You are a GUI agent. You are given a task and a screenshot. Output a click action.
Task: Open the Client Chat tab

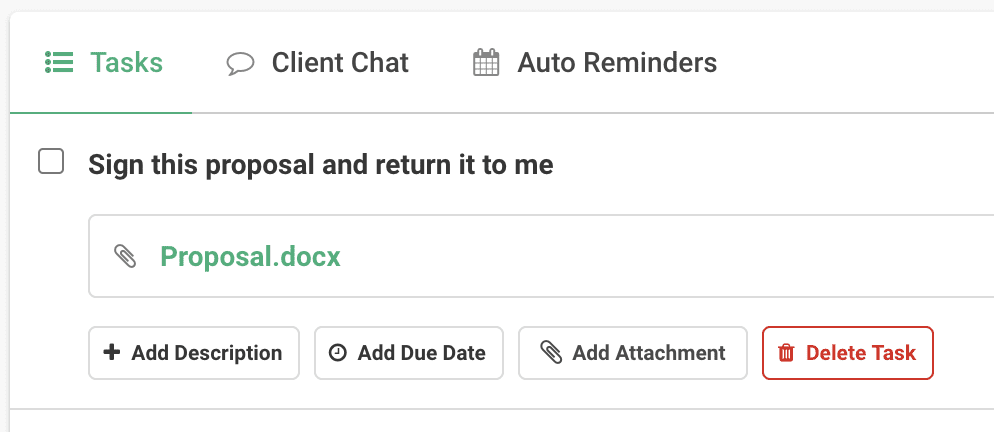coord(318,63)
